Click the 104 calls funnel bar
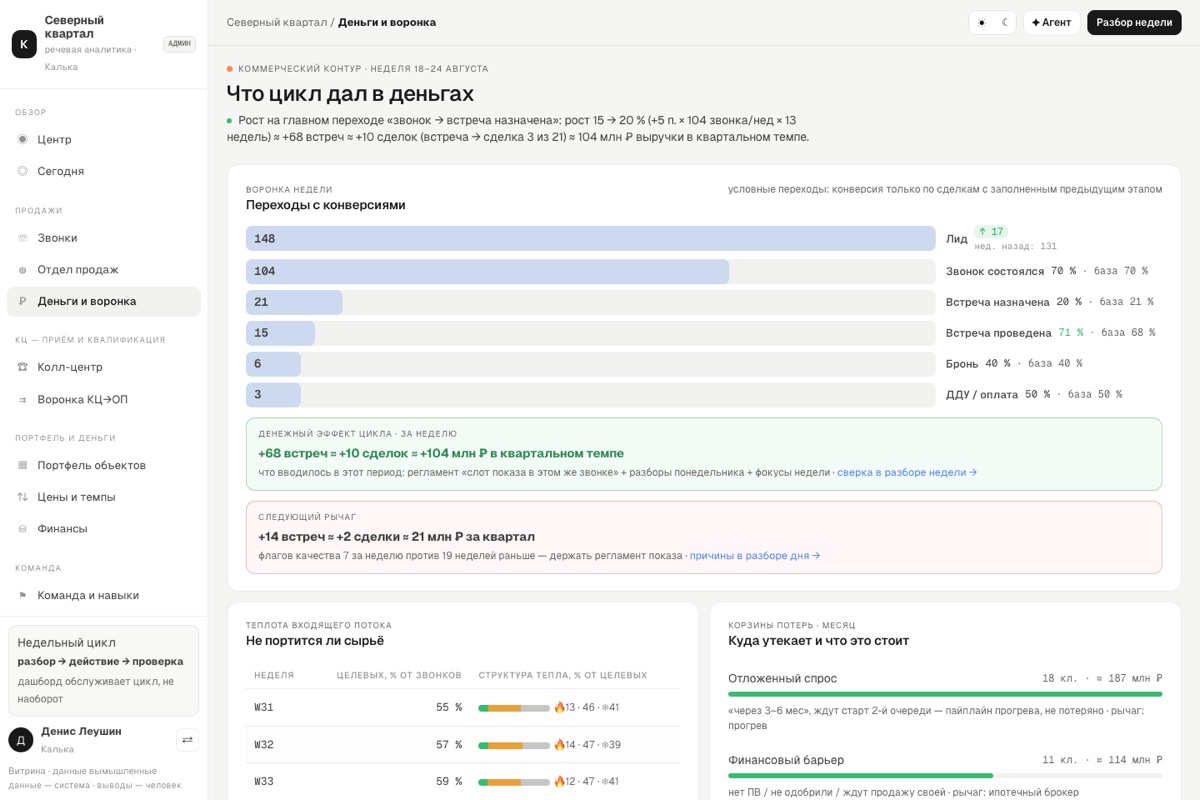This screenshot has width=1200, height=800. 487,271
